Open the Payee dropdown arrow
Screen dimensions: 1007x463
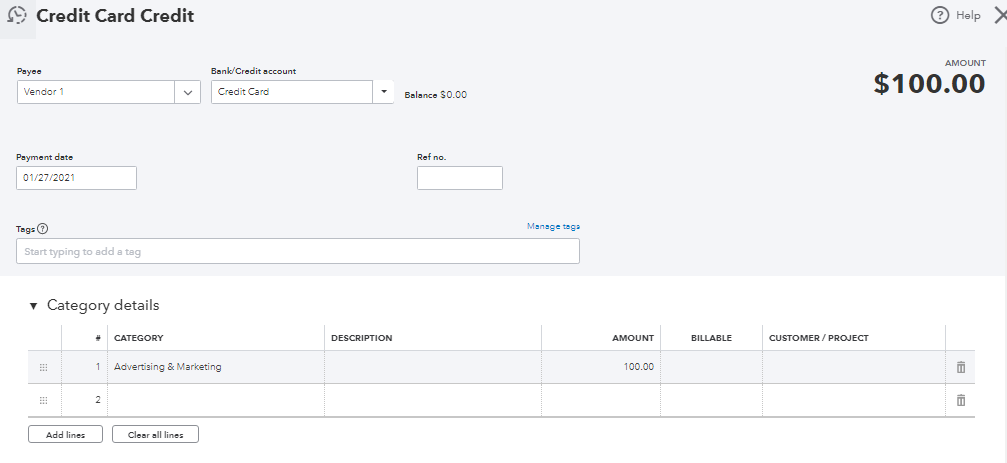point(188,92)
